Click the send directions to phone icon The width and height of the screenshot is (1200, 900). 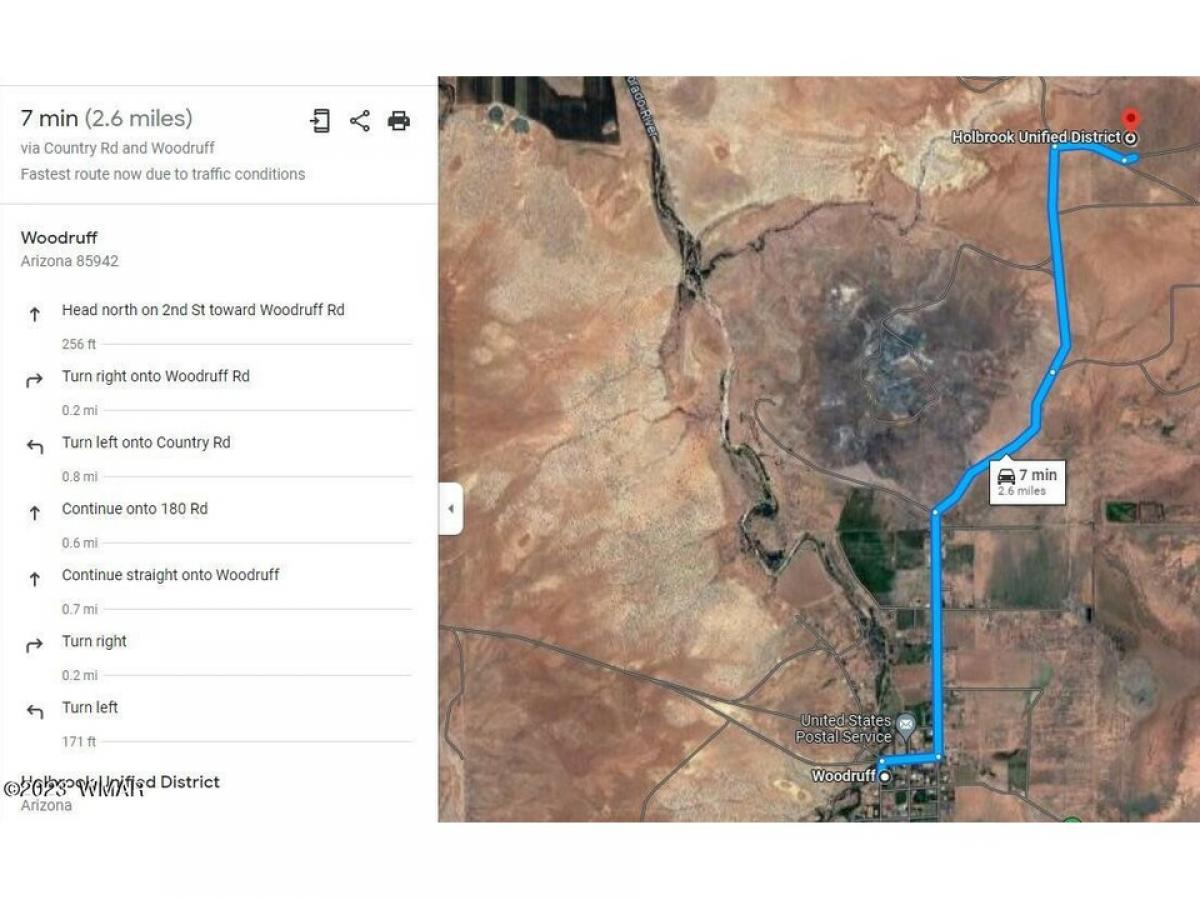coord(320,121)
